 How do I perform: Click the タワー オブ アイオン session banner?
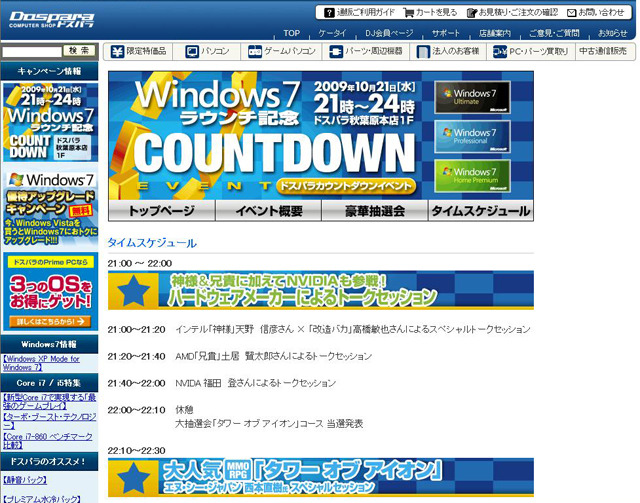click(321, 477)
